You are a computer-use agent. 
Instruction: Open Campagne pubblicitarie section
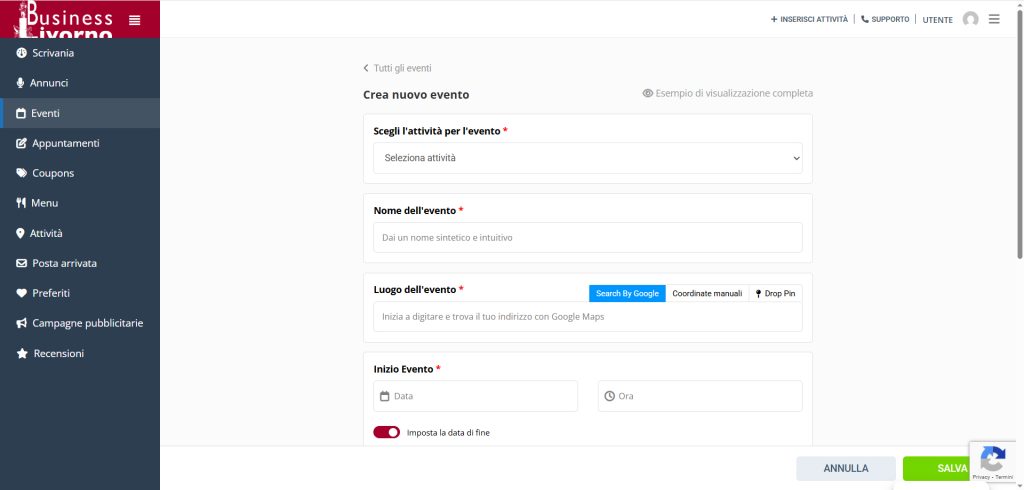(87, 323)
